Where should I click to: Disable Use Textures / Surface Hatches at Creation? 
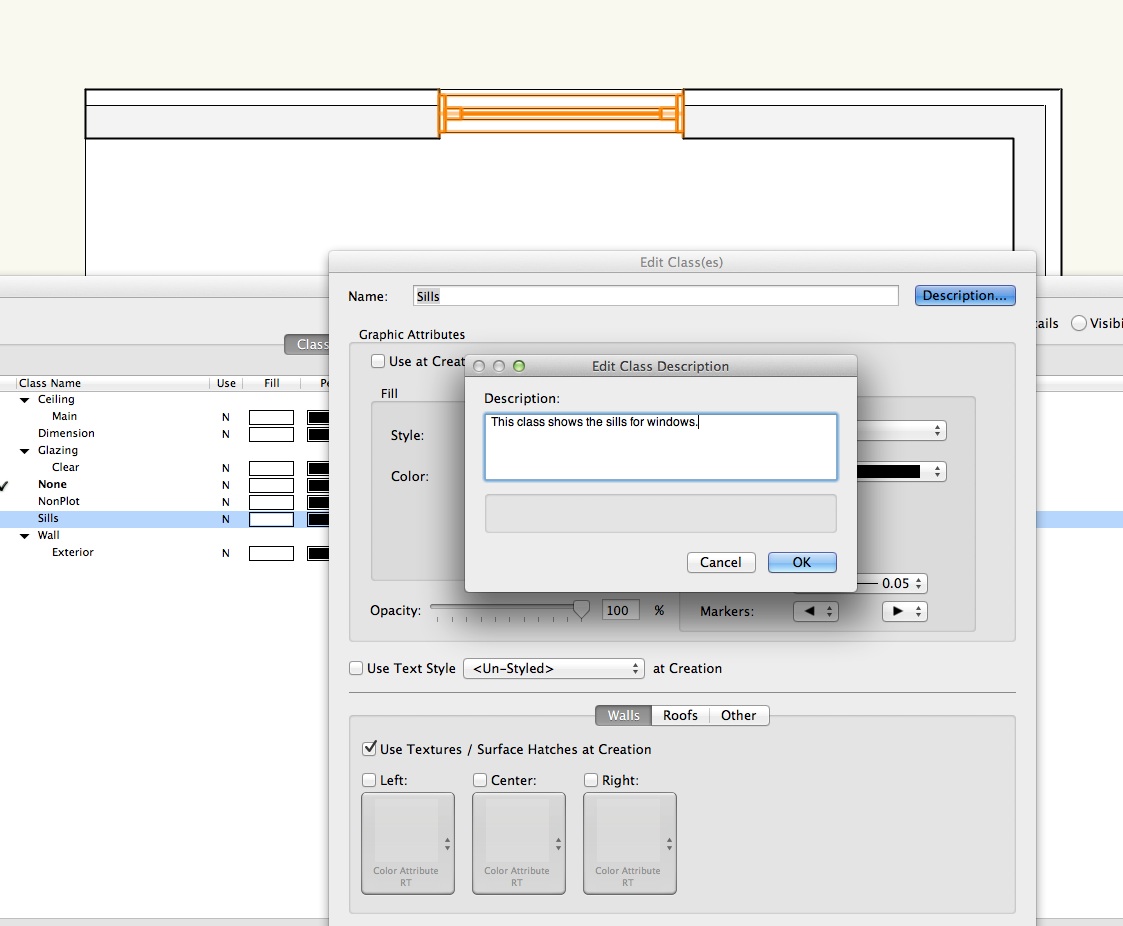pyautogui.click(x=369, y=749)
